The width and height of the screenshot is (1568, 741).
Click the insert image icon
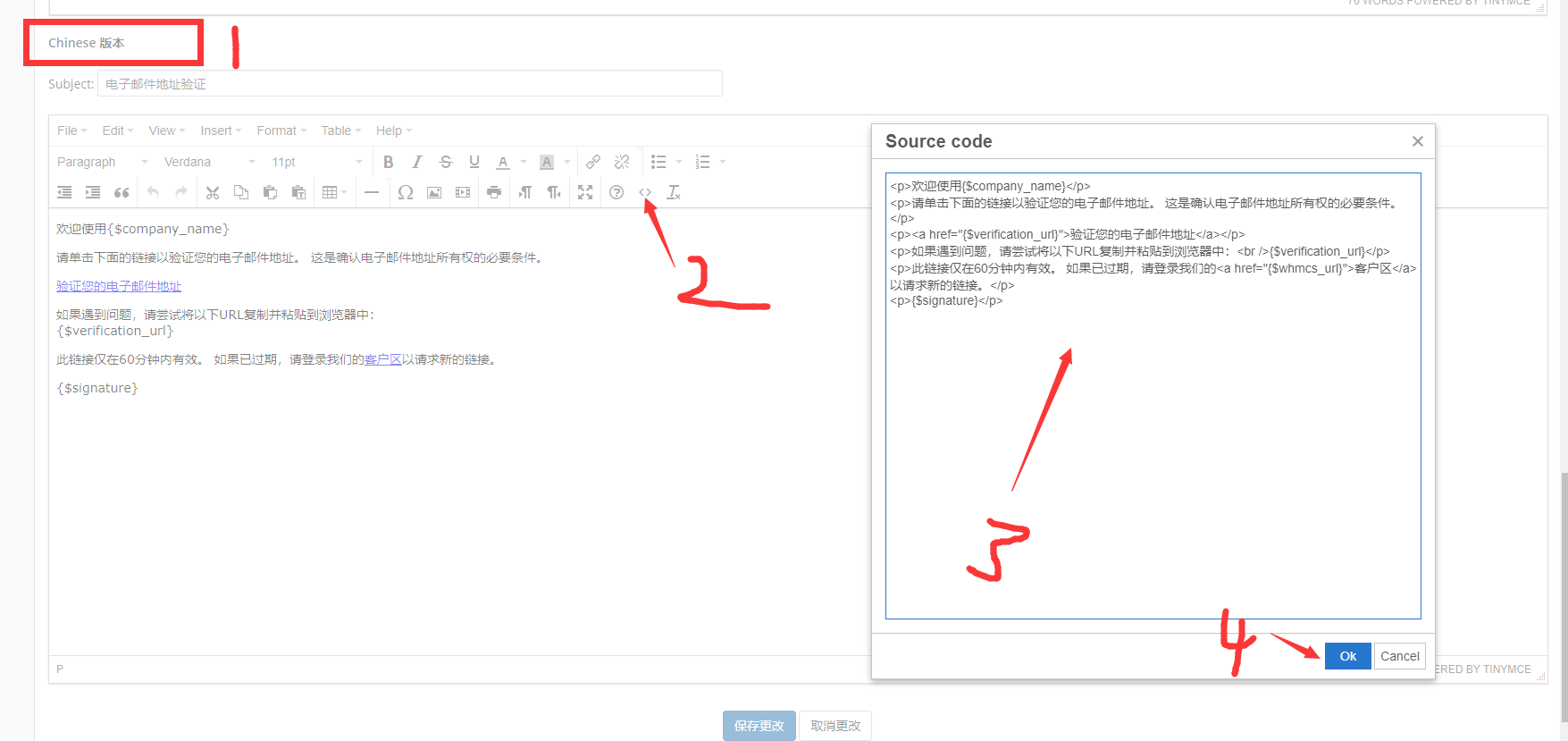[434, 192]
